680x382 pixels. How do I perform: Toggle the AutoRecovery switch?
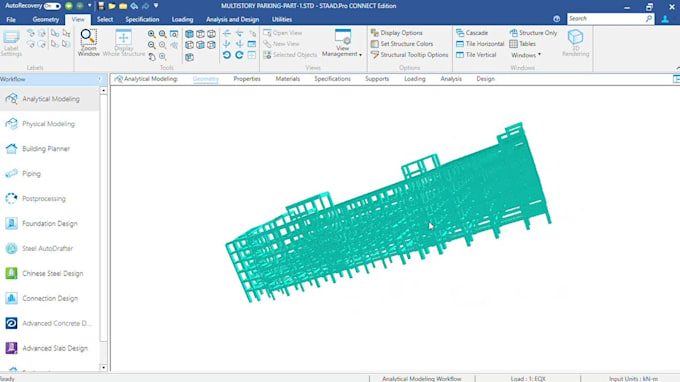[52, 6]
